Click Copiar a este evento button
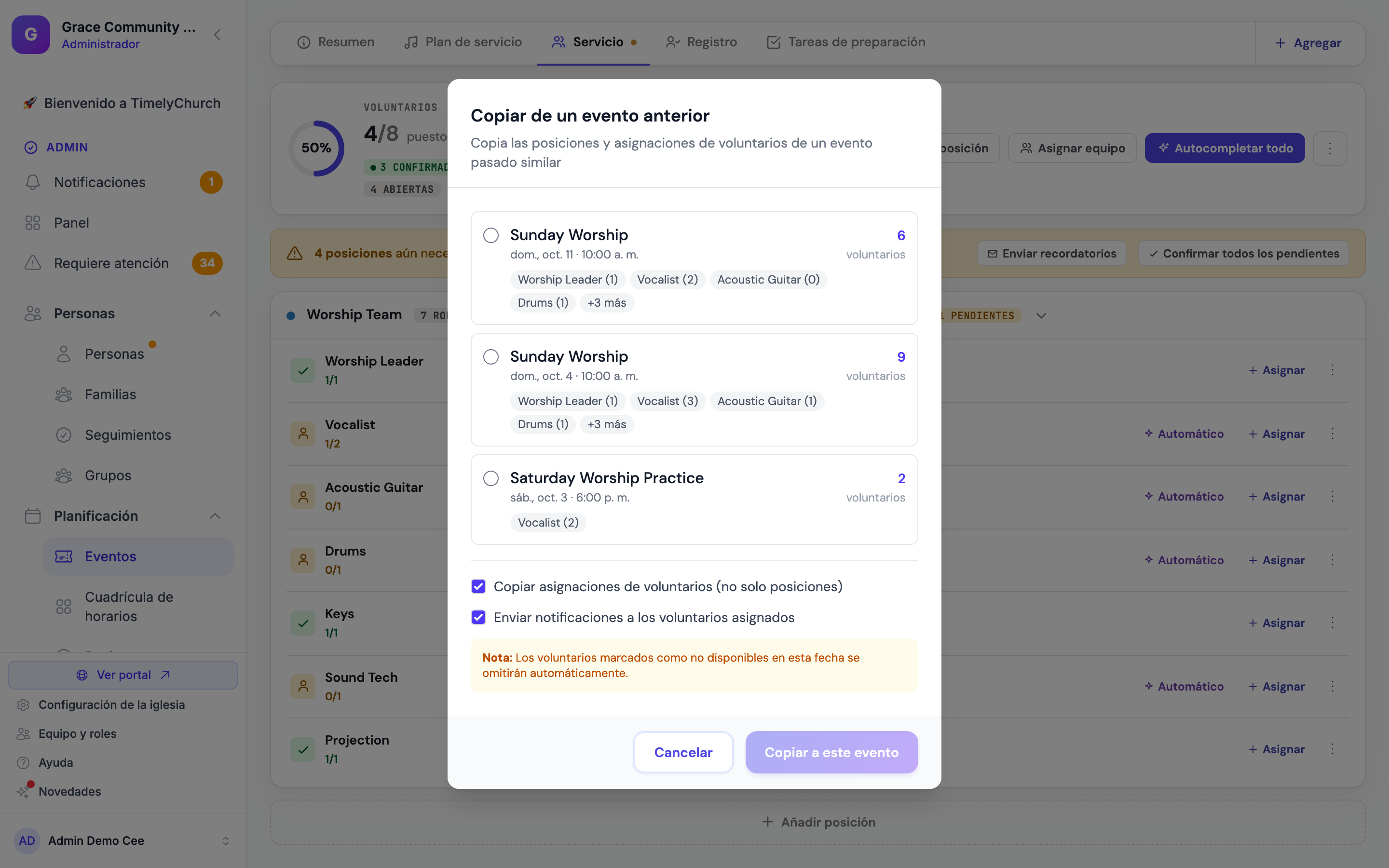The height and width of the screenshot is (868, 1389). pyautogui.click(x=831, y=752)
